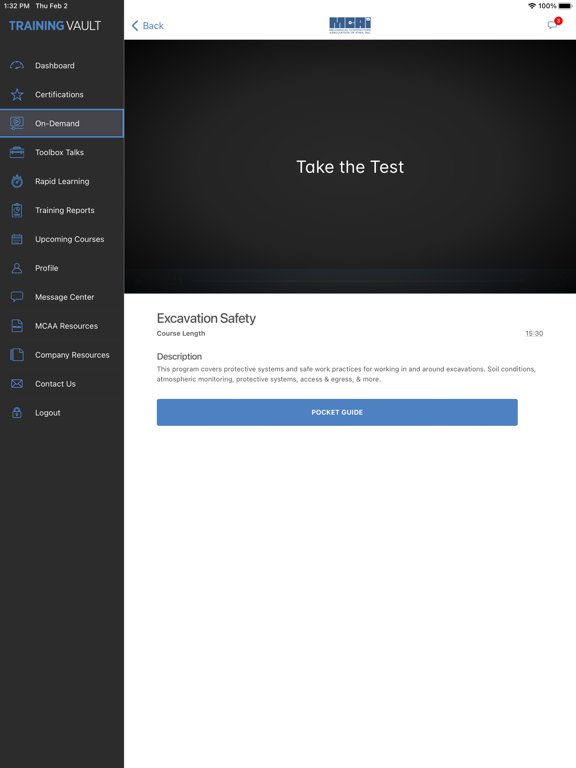This screenshot has width=576, height=768.
Task: Go to Certifications section
Action: (62, 95)
